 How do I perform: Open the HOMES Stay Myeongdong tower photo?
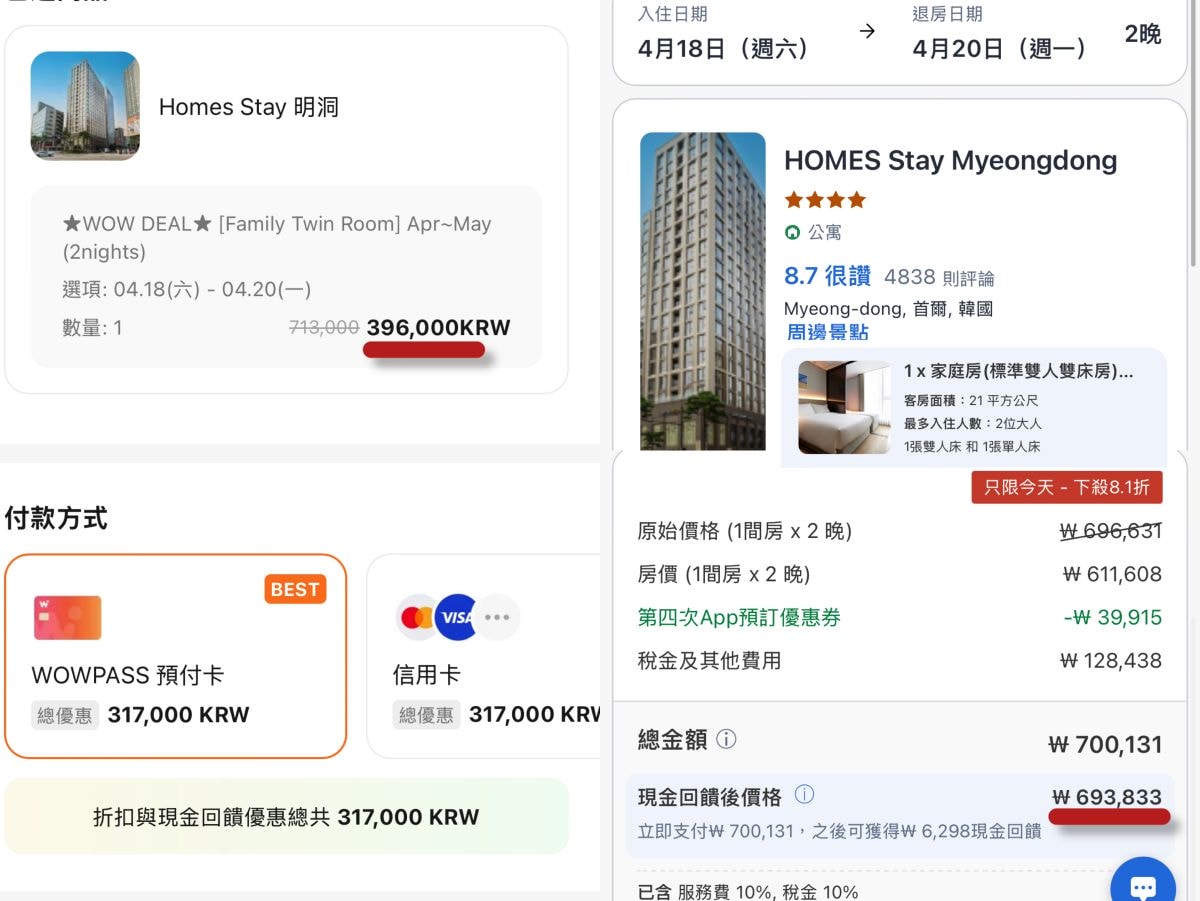click(x=703, y=291)
